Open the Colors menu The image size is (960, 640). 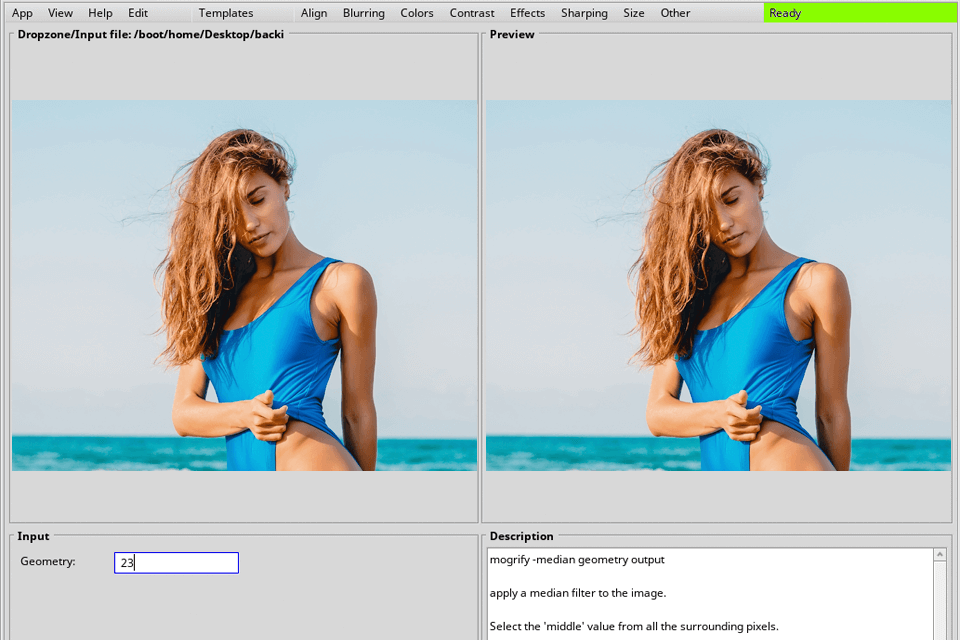tap(416, 12)
